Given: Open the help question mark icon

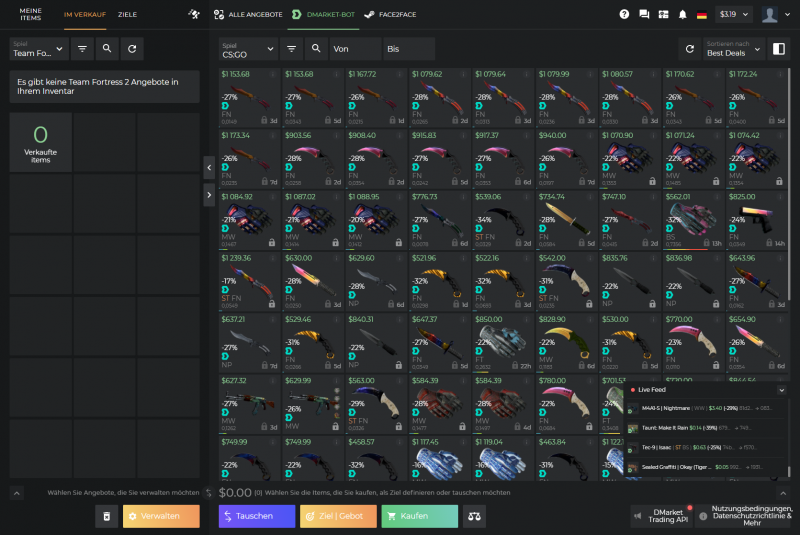Looking at the screenshot, I should click(624, 14).
